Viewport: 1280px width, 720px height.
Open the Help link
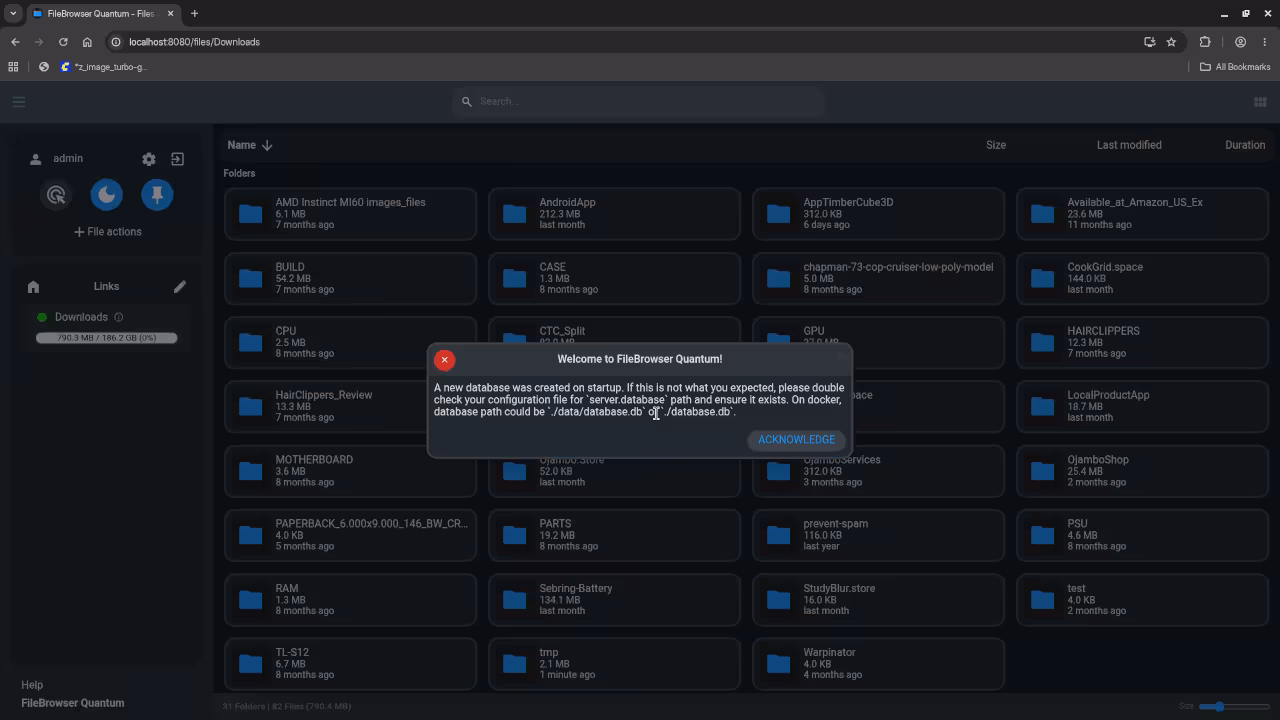point(32,685)
